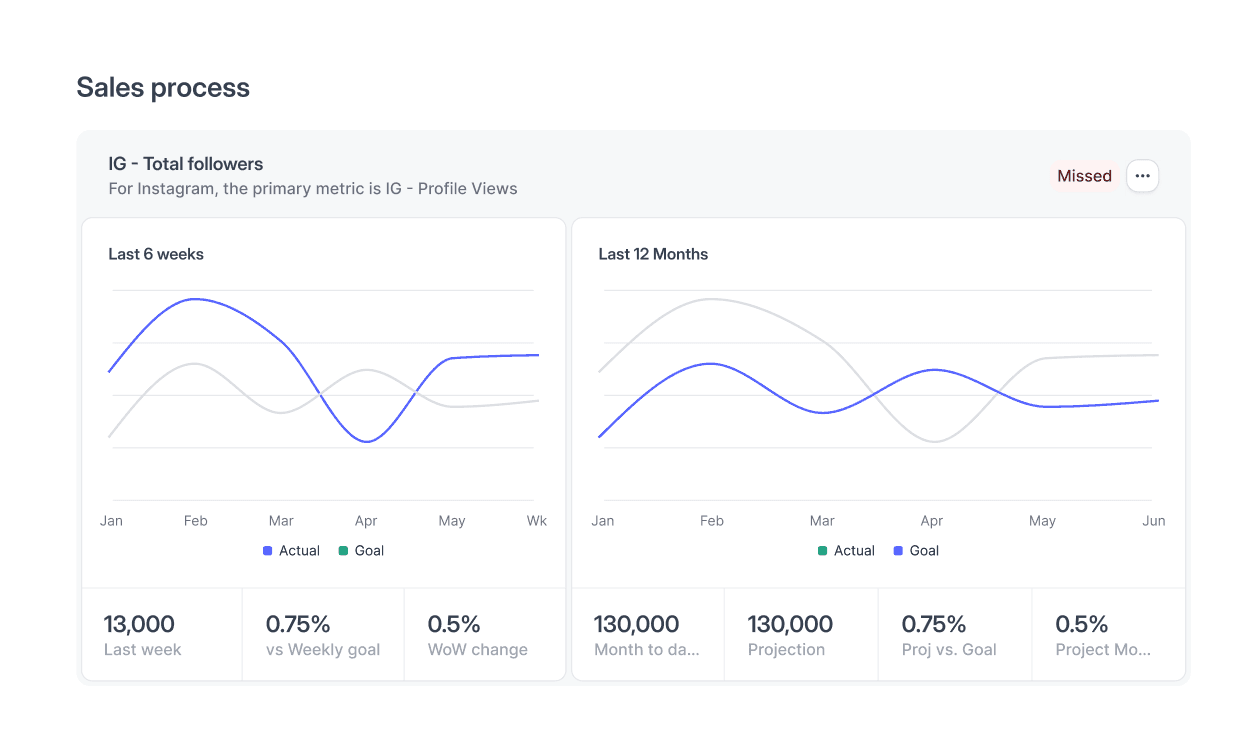Image resolution: width=1260 pixels, height=756 pixels.
Task: Select the 0.75% Proj vs. Goal stat
Action: (955, 635)
